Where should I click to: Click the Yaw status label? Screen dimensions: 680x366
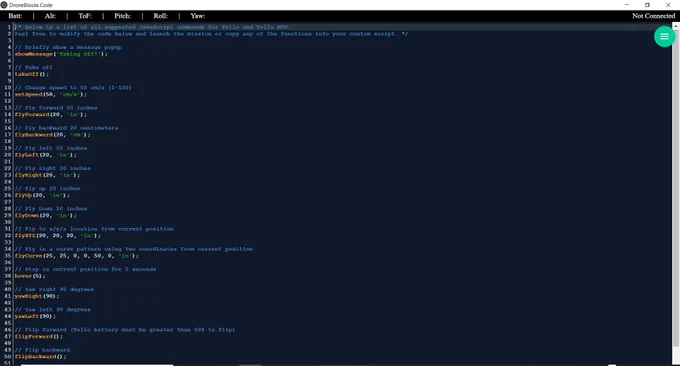198,16
